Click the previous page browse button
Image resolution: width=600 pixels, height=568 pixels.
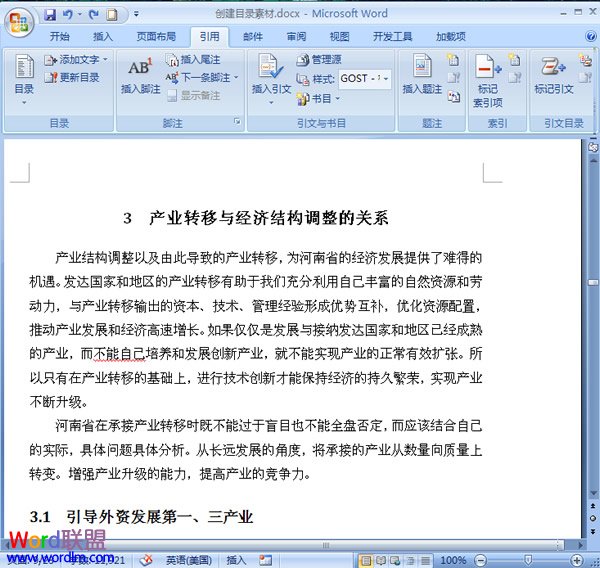click(x=593, y=506)
